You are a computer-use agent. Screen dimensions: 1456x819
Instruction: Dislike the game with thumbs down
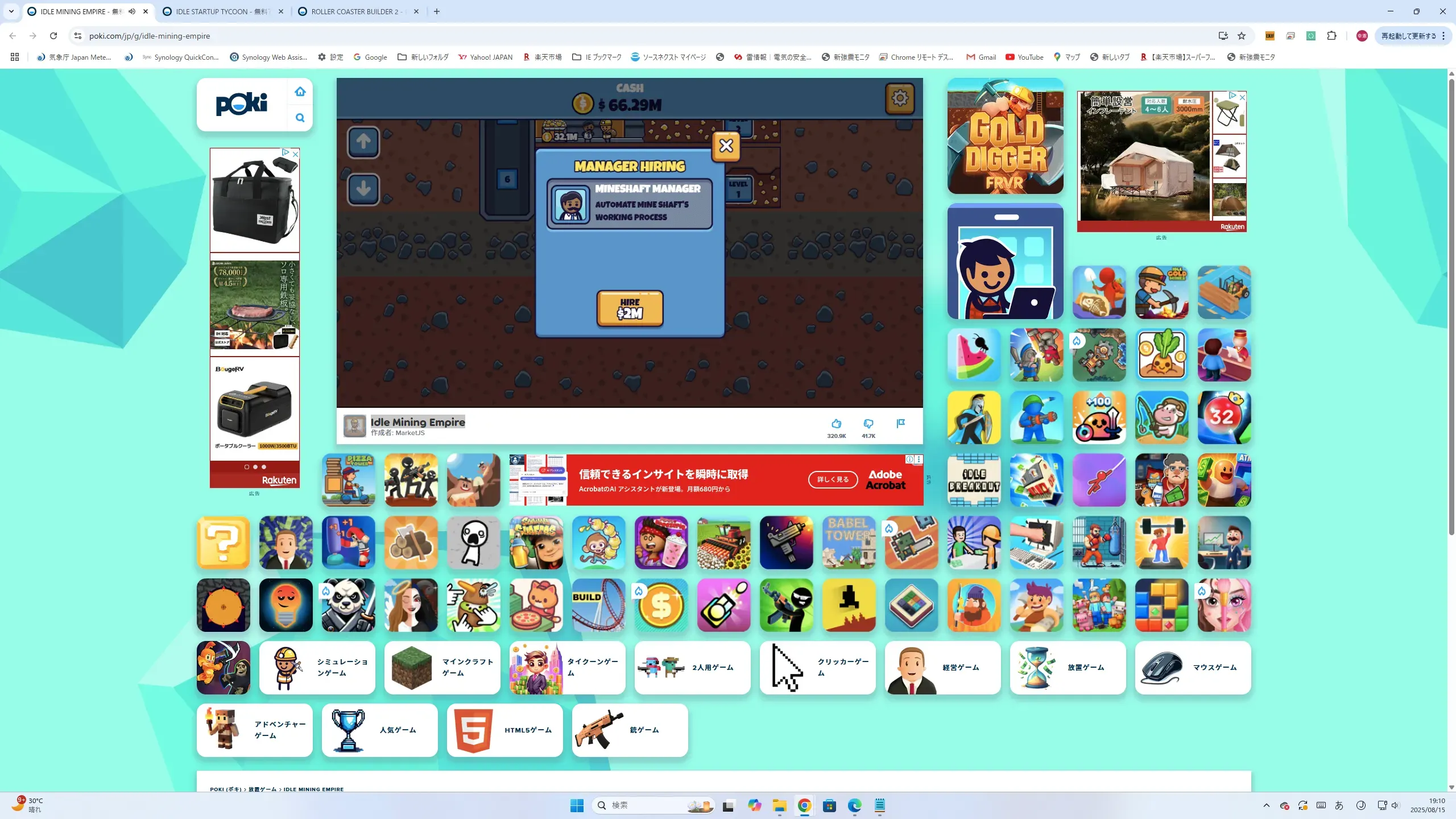tap(868, 424)
